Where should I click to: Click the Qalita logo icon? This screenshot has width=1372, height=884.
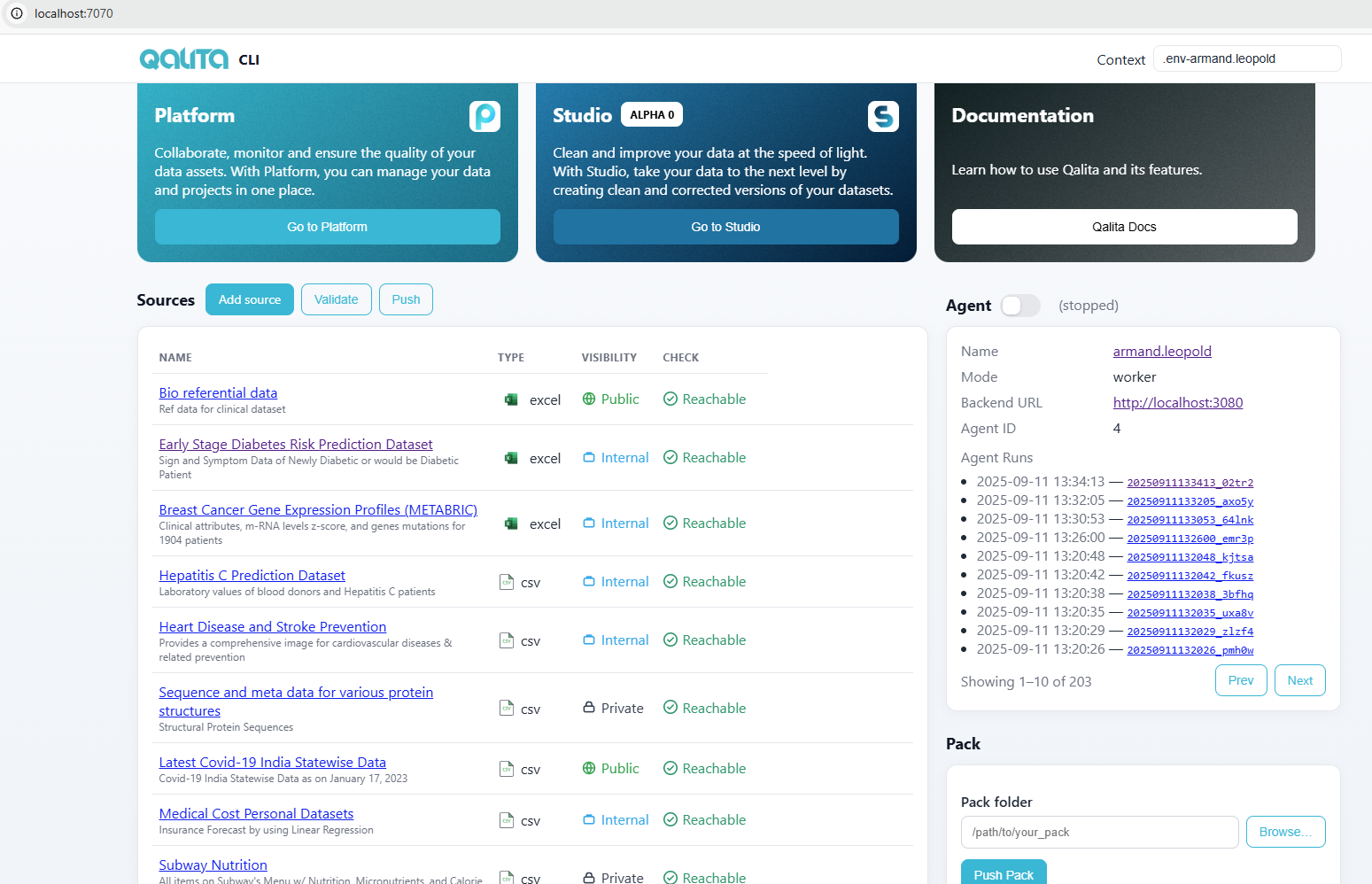[x=183, y=58]
